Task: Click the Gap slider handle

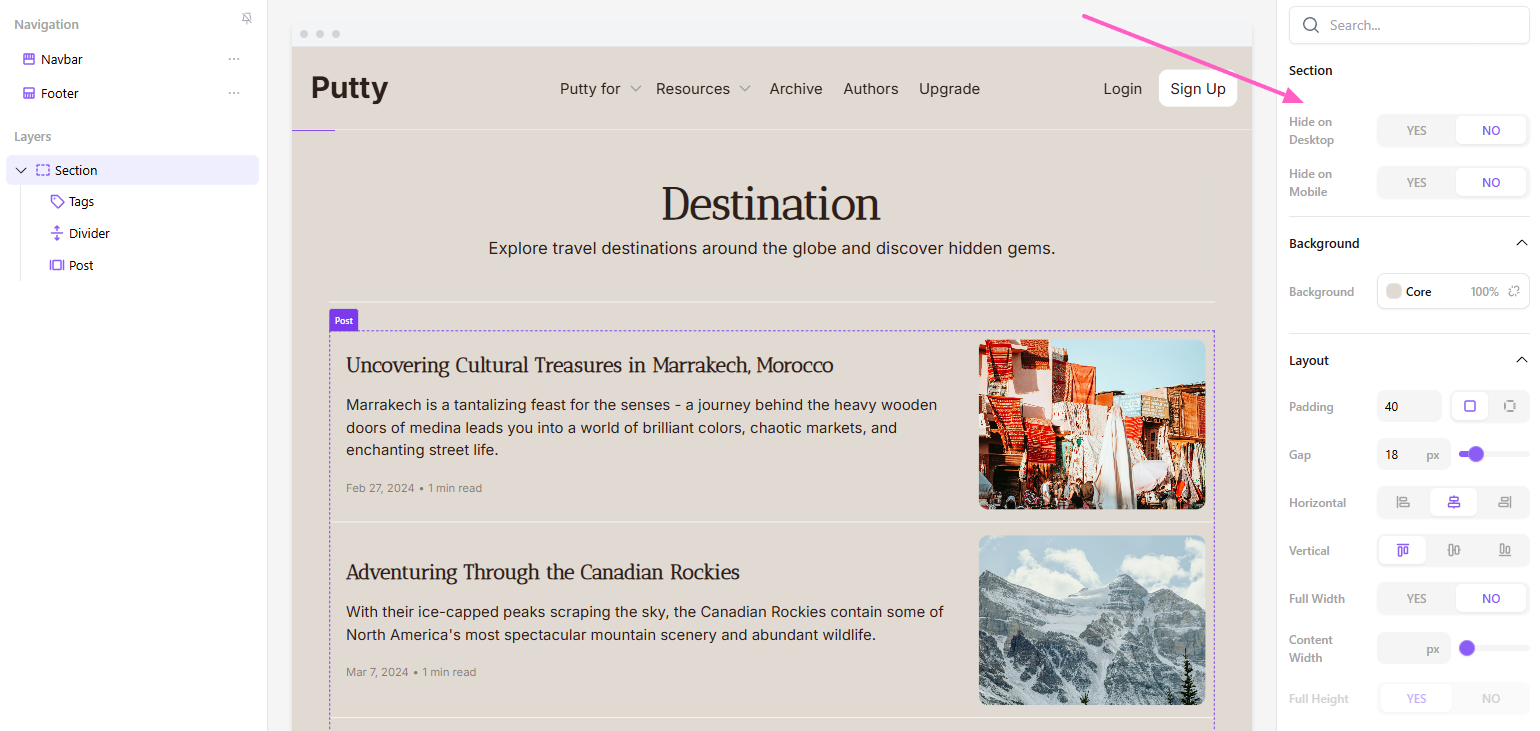Action: (x=1475, y=454)
